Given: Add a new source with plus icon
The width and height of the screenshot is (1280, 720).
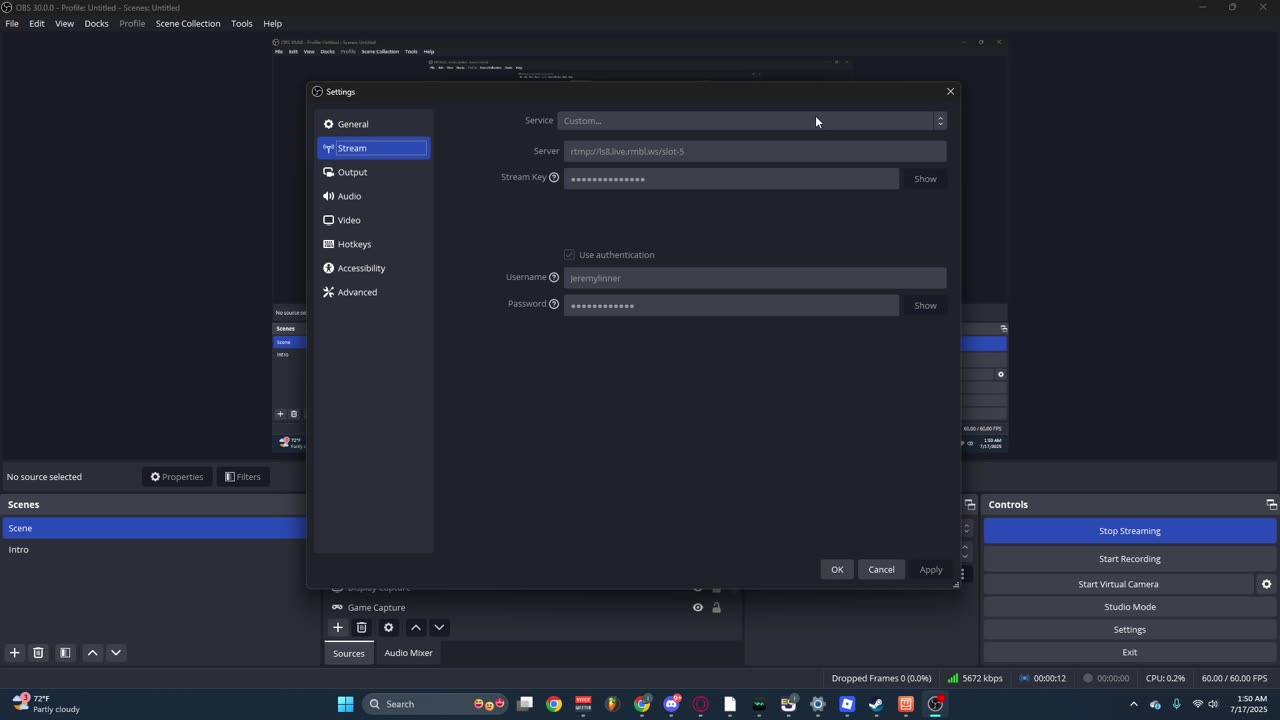Looking at the screenshot, I should click(x=338, y=628).
